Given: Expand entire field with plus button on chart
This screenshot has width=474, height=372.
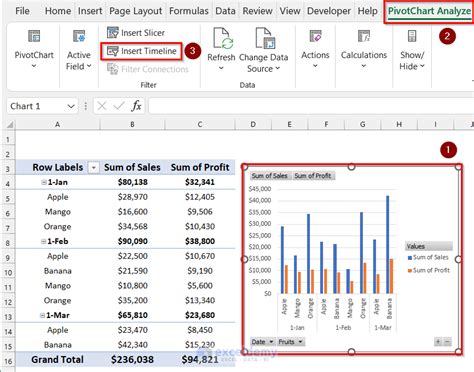Looking at the screenshot, I should [x=438, y=342].
